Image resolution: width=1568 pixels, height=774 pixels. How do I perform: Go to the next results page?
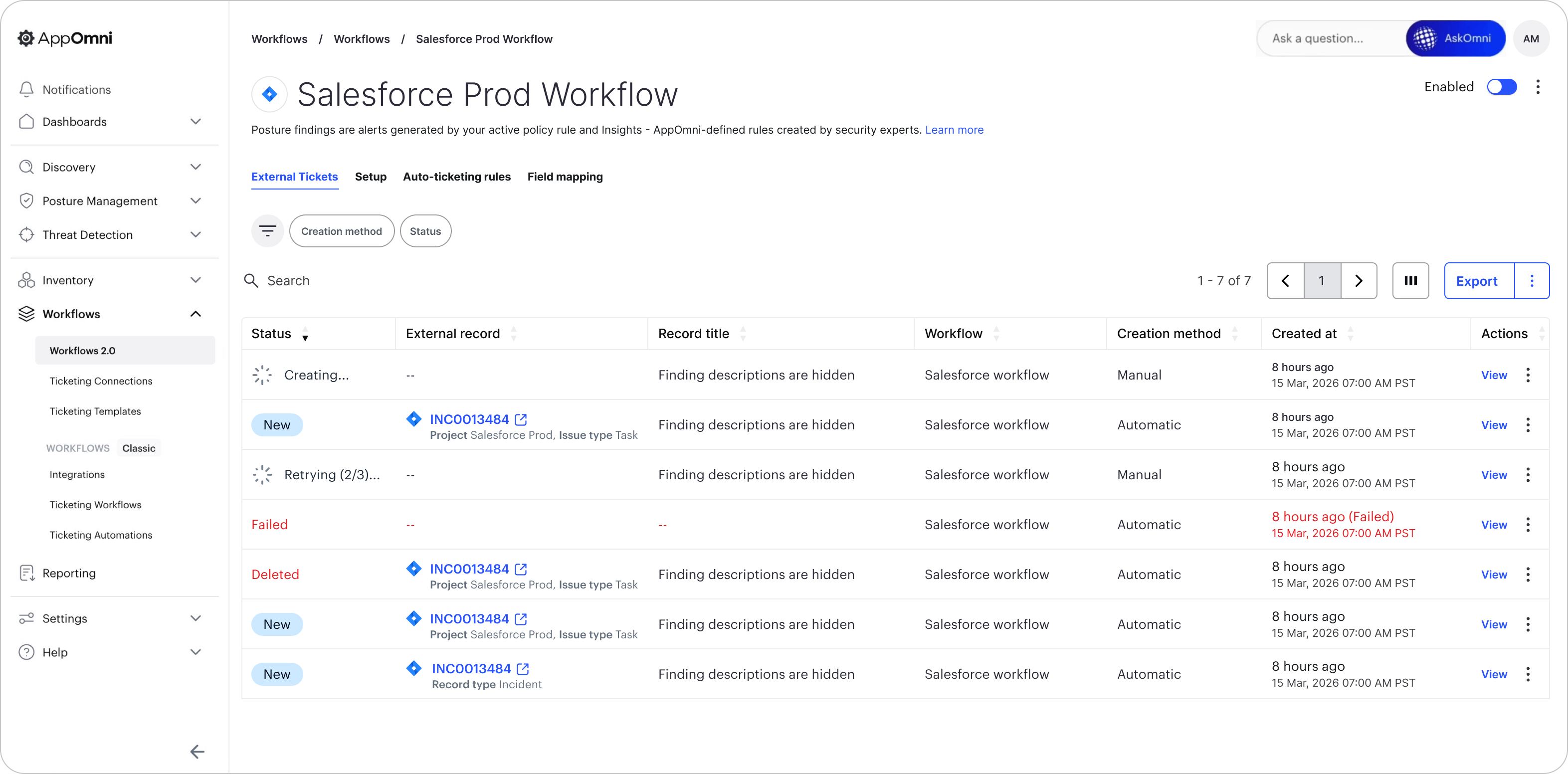pos(1358,280)
